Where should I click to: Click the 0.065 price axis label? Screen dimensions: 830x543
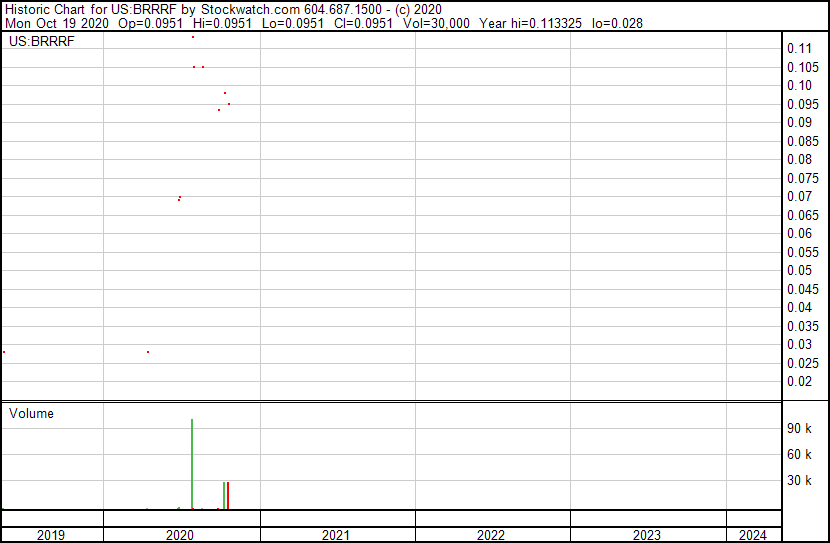(x=803, y=215)
